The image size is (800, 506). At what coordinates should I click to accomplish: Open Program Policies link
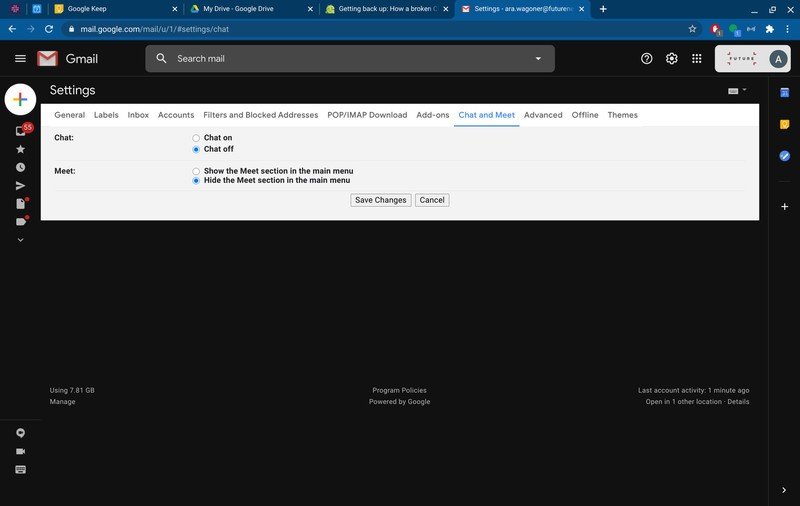point(399,390)
